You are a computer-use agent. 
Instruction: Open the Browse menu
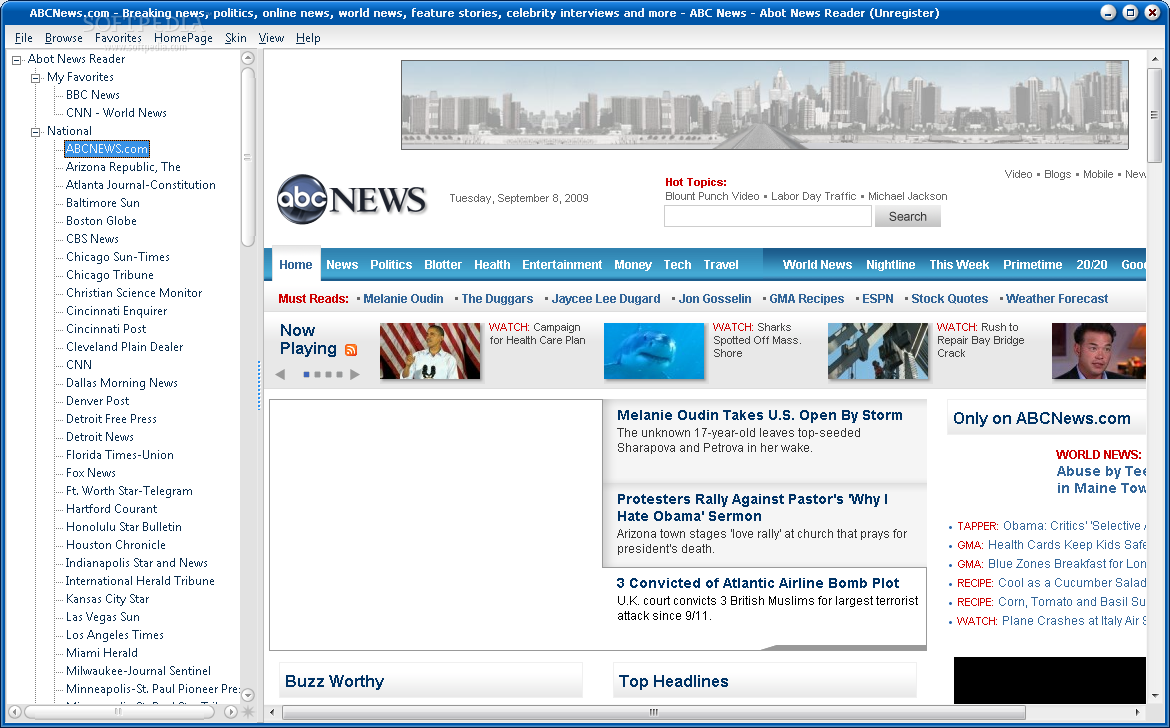[63, 38]
